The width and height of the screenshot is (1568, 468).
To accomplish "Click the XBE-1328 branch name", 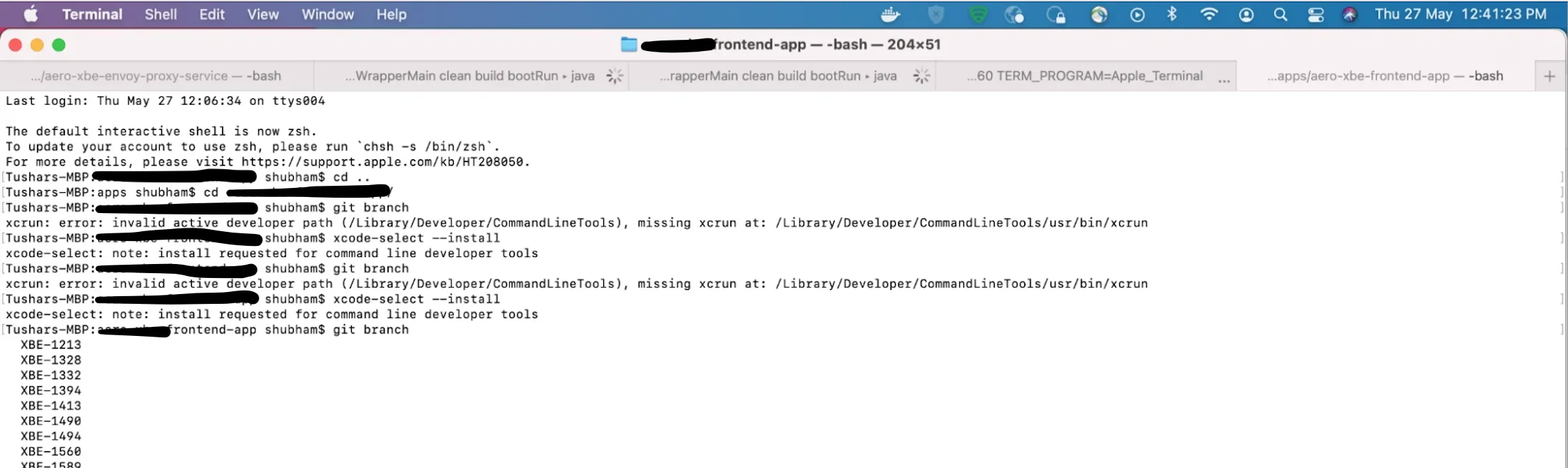I will (51, 360).
